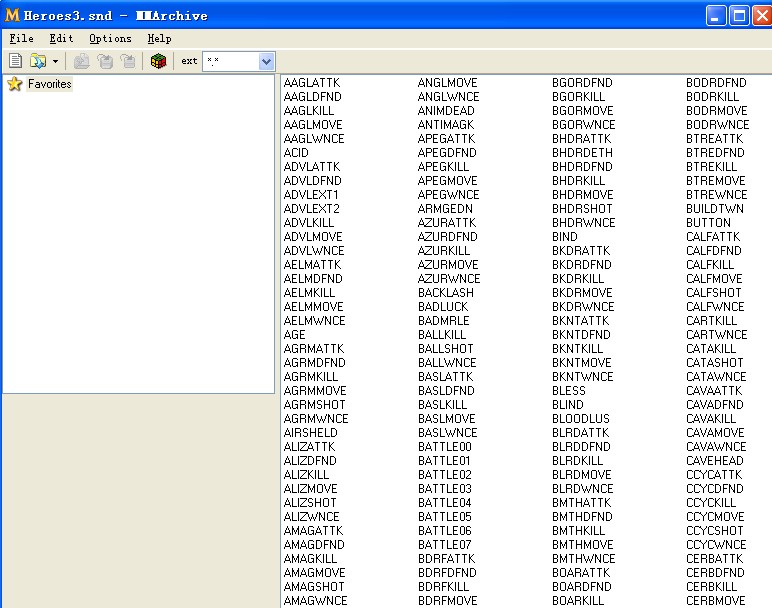772x608 pixels.
Task: Select the BIND file entry
Action: [565, 237]
